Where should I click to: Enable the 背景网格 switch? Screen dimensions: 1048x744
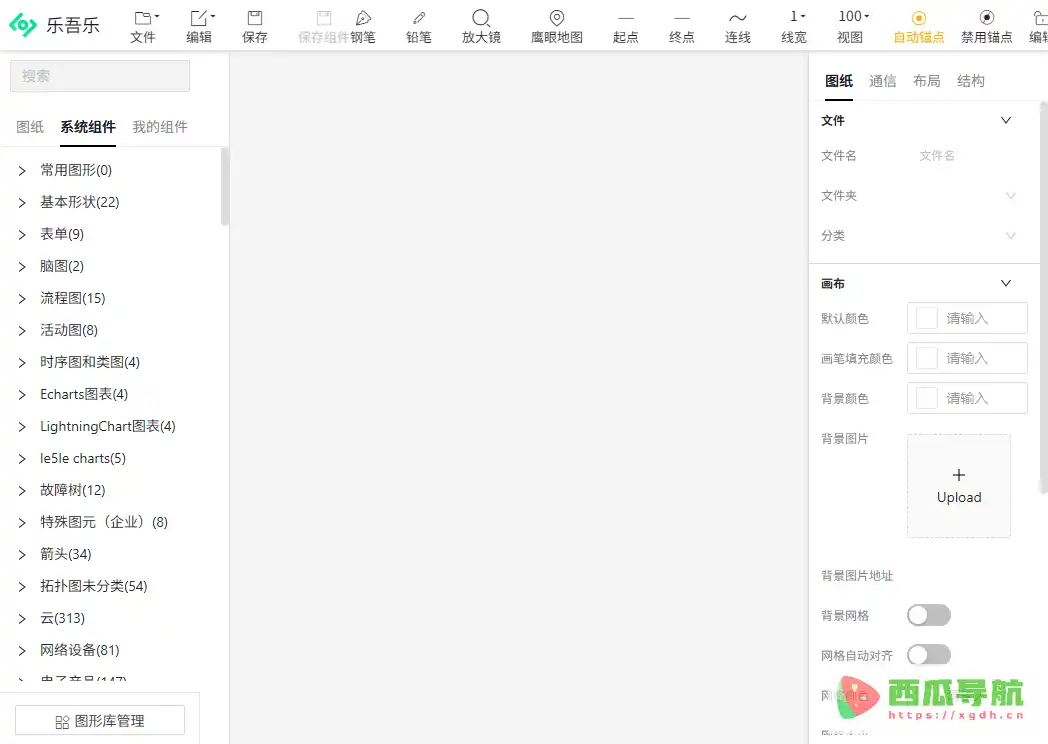point(929,616)
